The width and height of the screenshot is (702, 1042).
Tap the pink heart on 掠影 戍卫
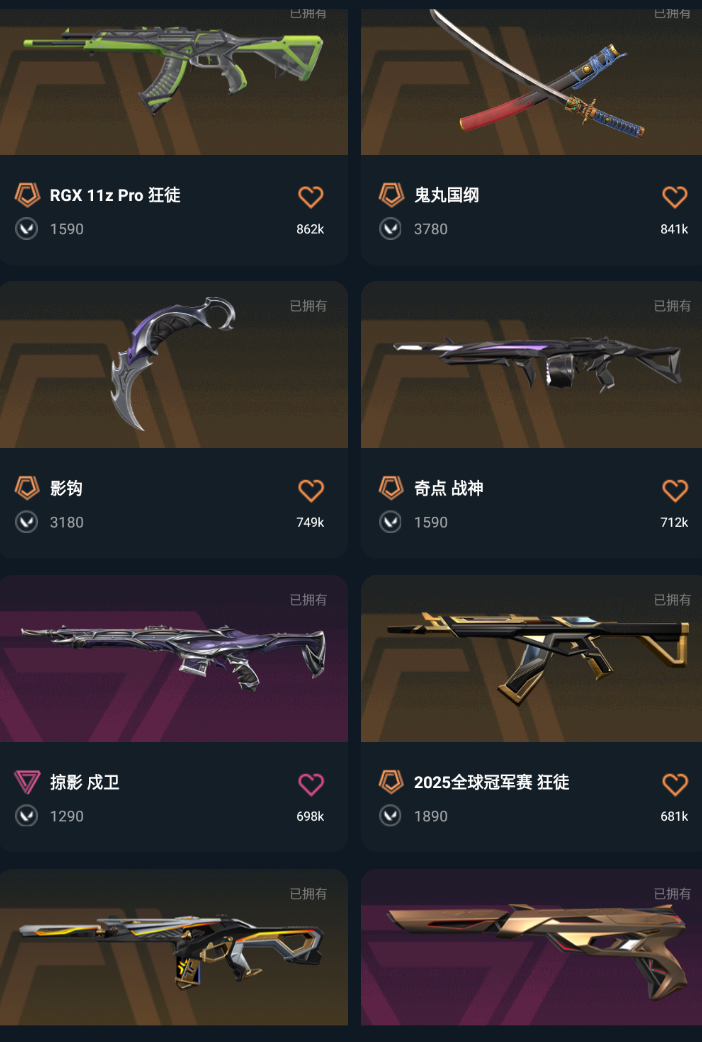click(310, 784)
